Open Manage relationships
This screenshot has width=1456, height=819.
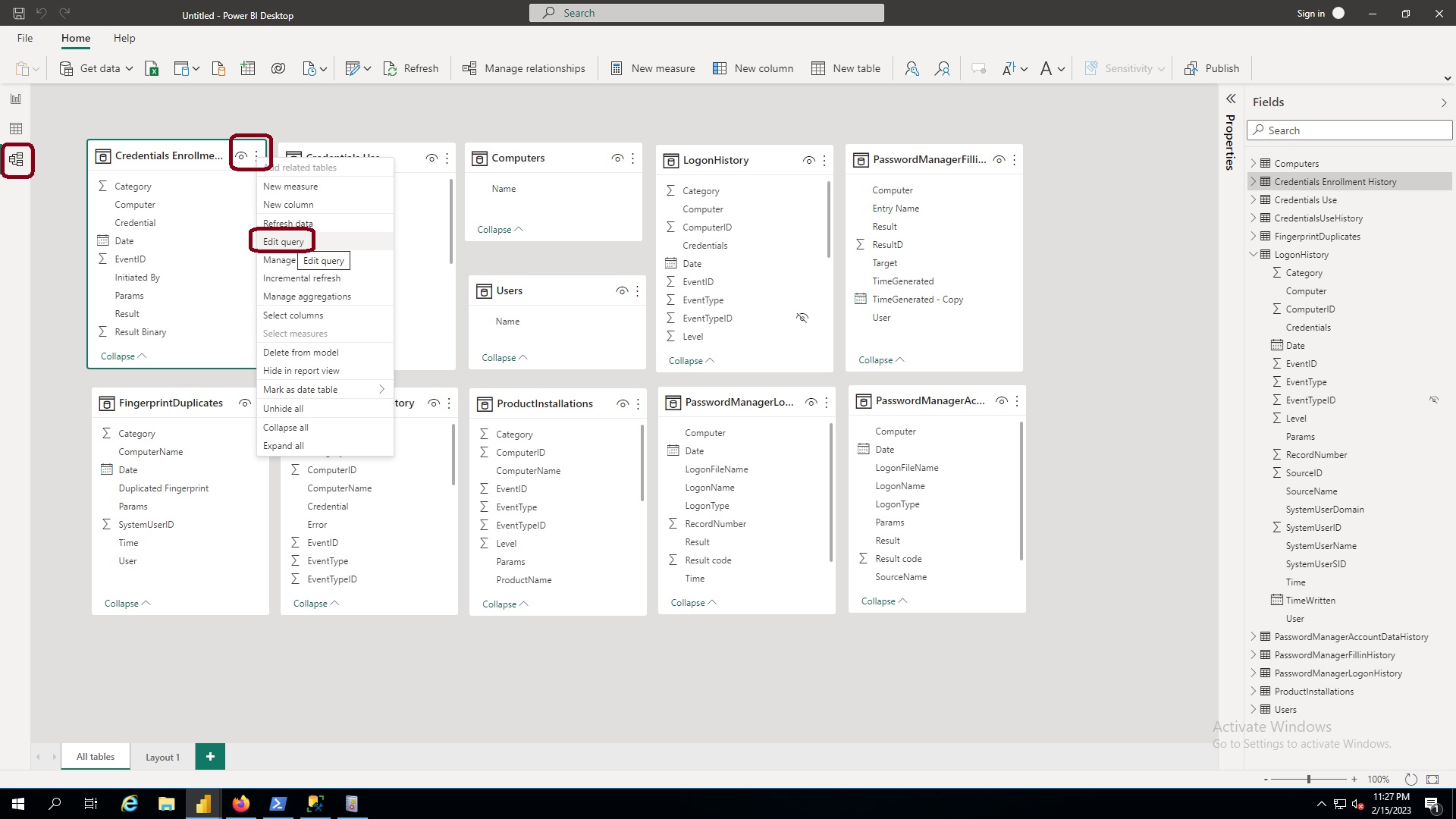click(x=524, y=68)
